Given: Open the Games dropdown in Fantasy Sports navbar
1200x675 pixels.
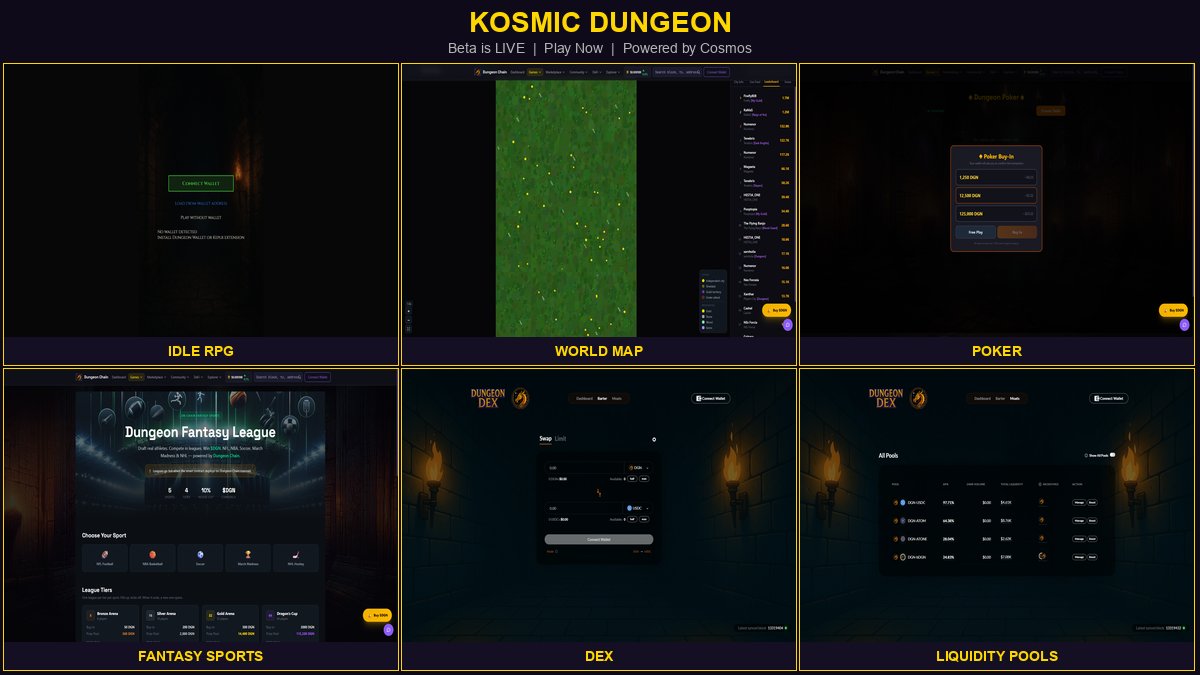Looking at the screenshot, I should point(136,377).
